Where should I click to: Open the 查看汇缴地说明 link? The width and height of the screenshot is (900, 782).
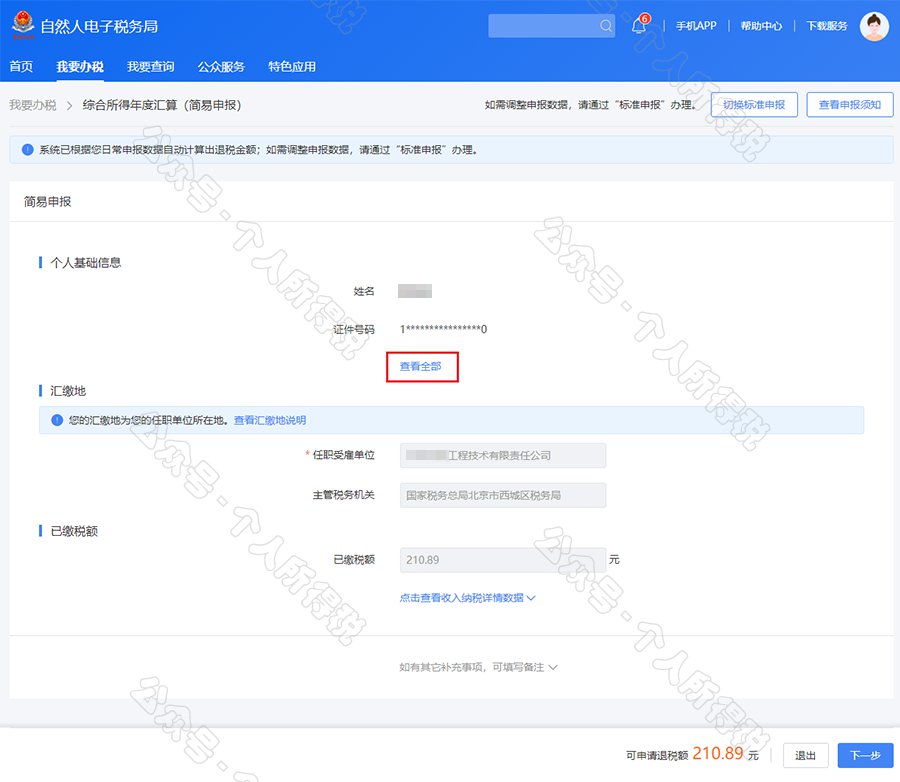270,420
